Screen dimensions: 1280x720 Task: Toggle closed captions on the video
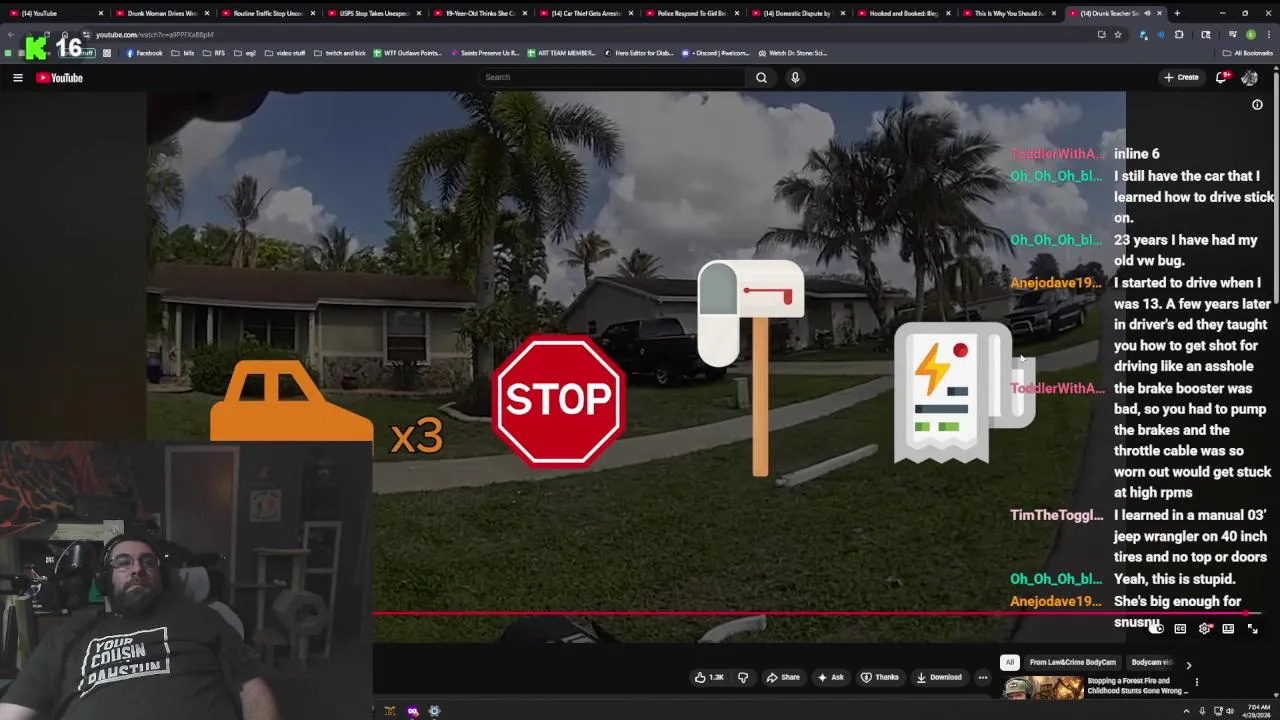click(1180, 629)
